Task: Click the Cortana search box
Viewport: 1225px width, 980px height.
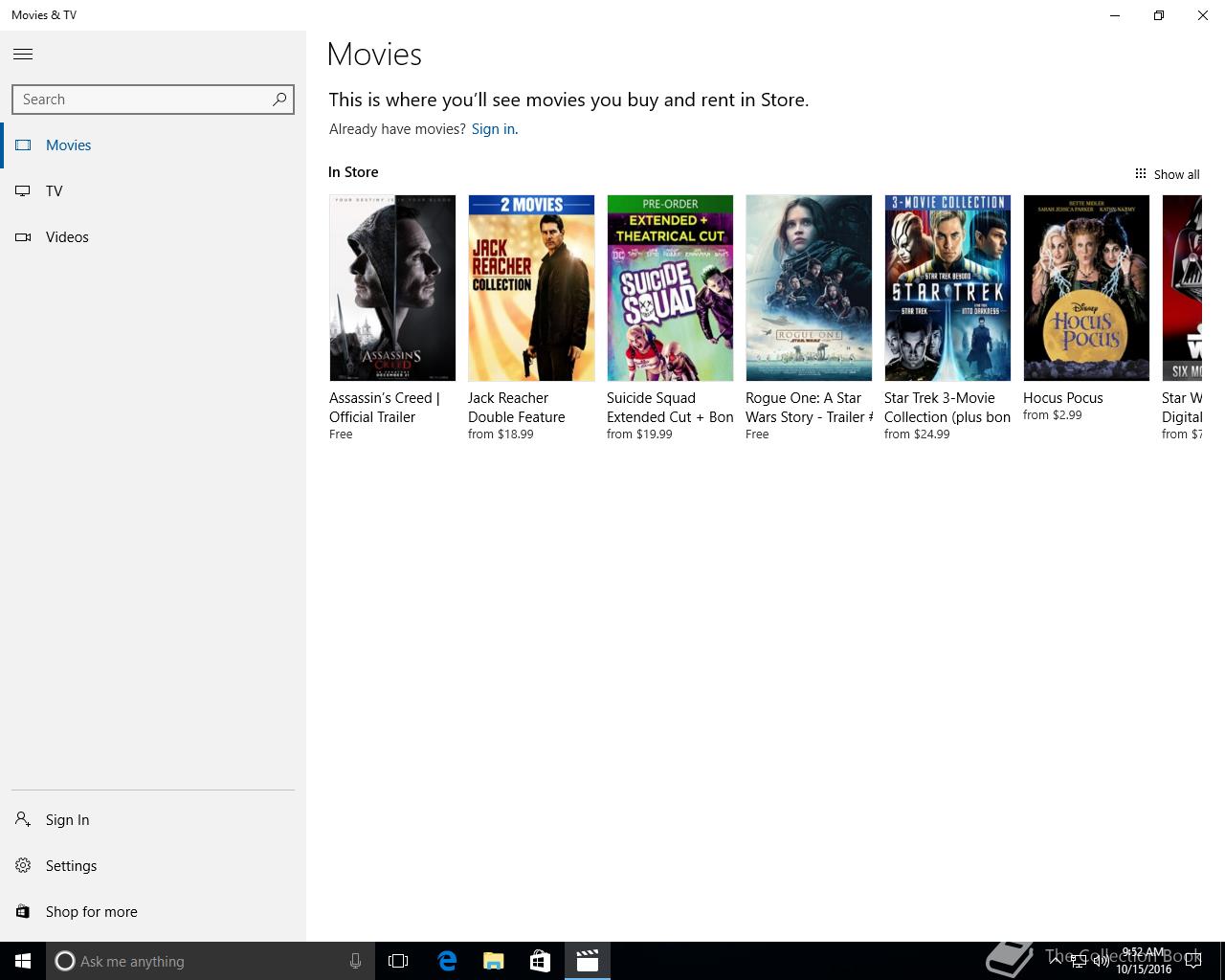Action: tap(210, 961)
